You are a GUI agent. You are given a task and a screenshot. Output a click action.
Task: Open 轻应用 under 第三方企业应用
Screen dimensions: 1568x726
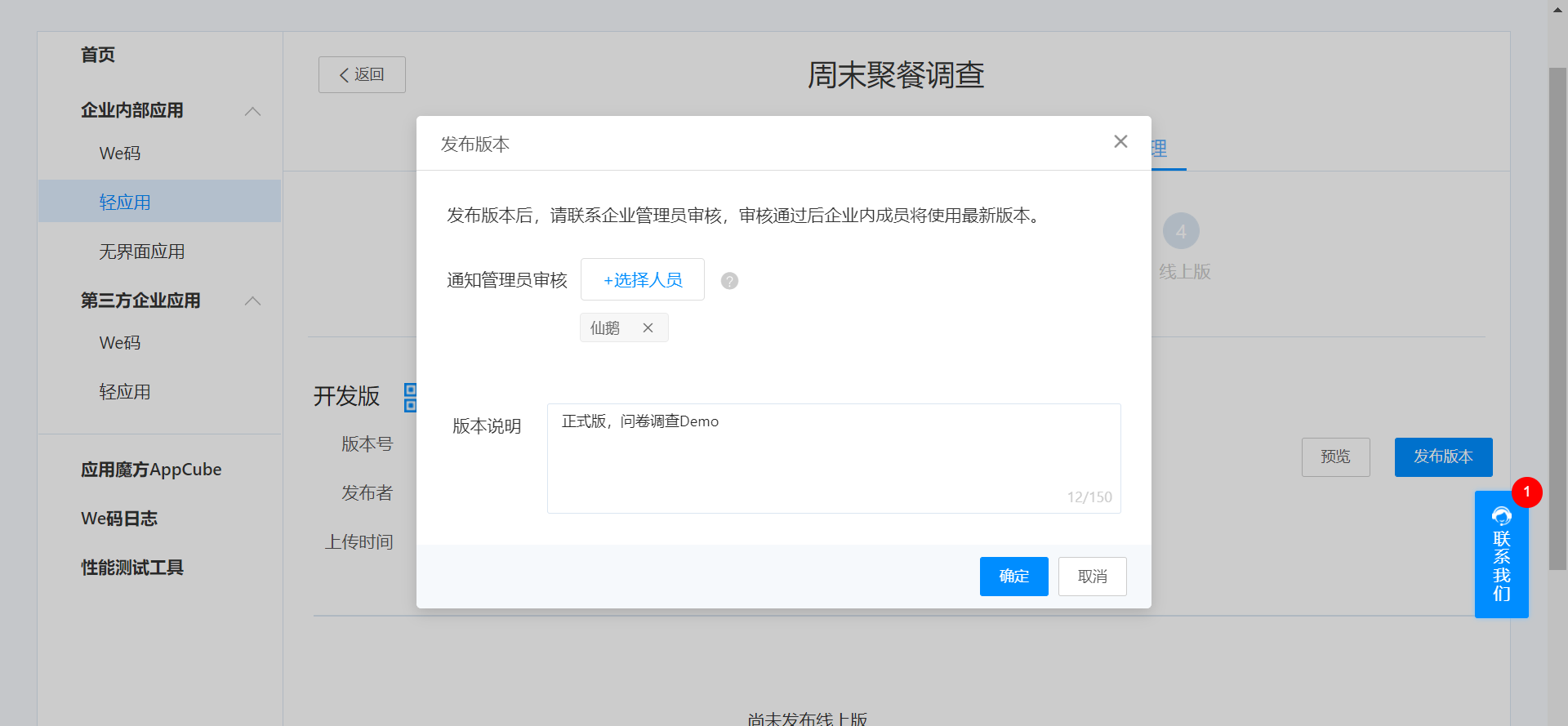(x=125, y=392)
